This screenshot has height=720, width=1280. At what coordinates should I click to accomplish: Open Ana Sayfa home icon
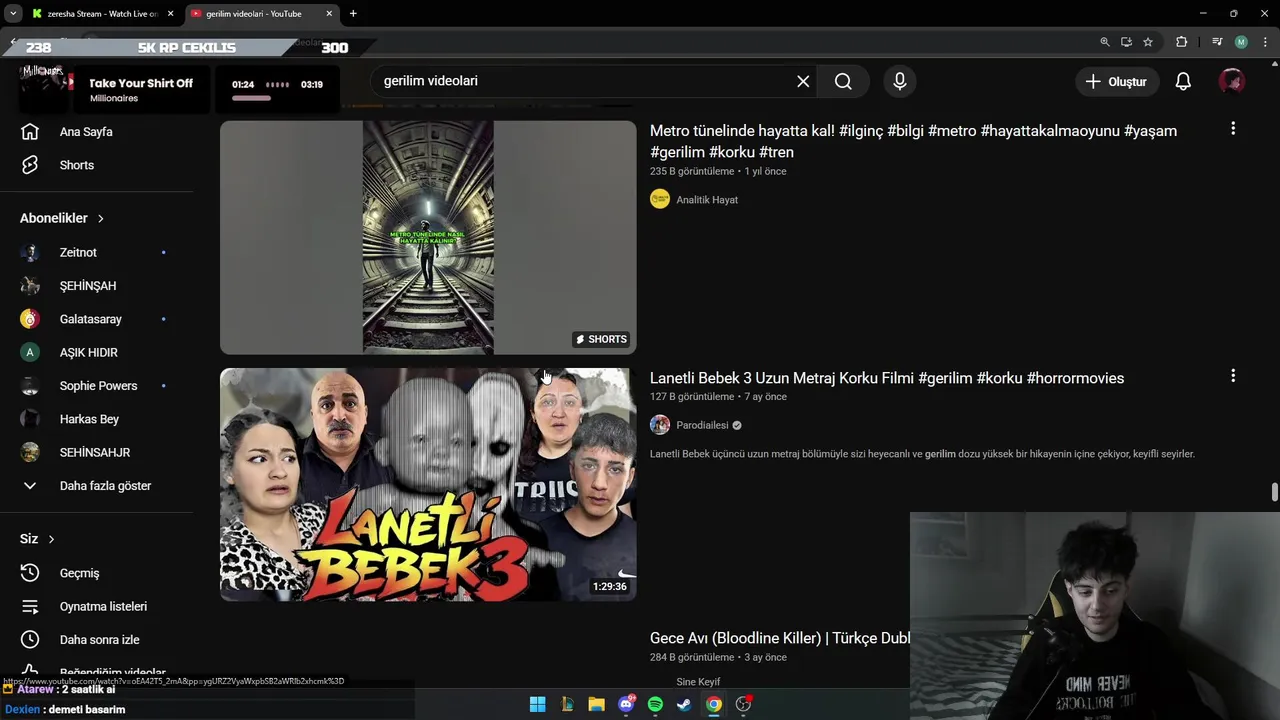click(x=30, y=131)
